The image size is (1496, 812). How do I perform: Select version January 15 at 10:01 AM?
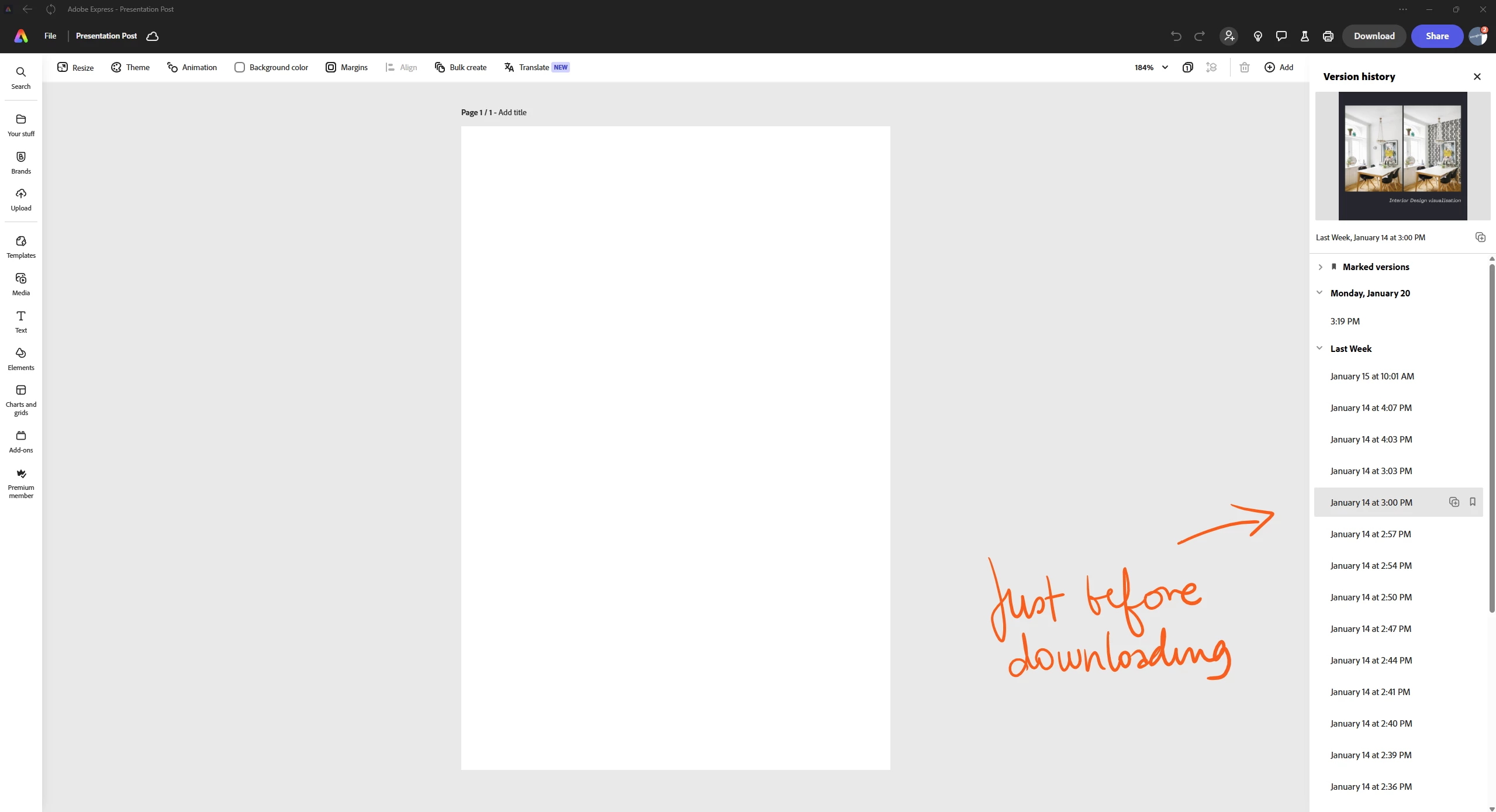pyautogui.click(x=1371, y=376)
